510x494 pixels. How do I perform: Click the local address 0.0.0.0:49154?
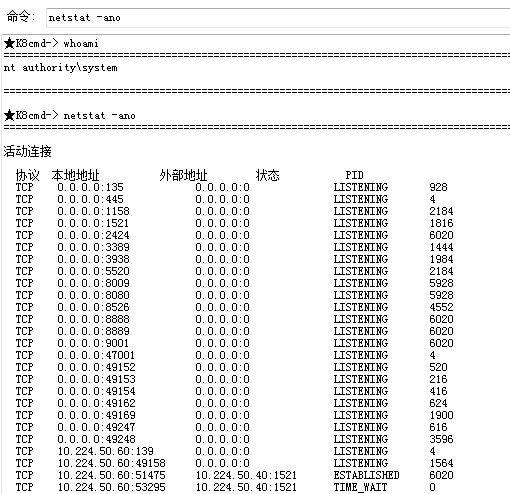coord(96,391)
